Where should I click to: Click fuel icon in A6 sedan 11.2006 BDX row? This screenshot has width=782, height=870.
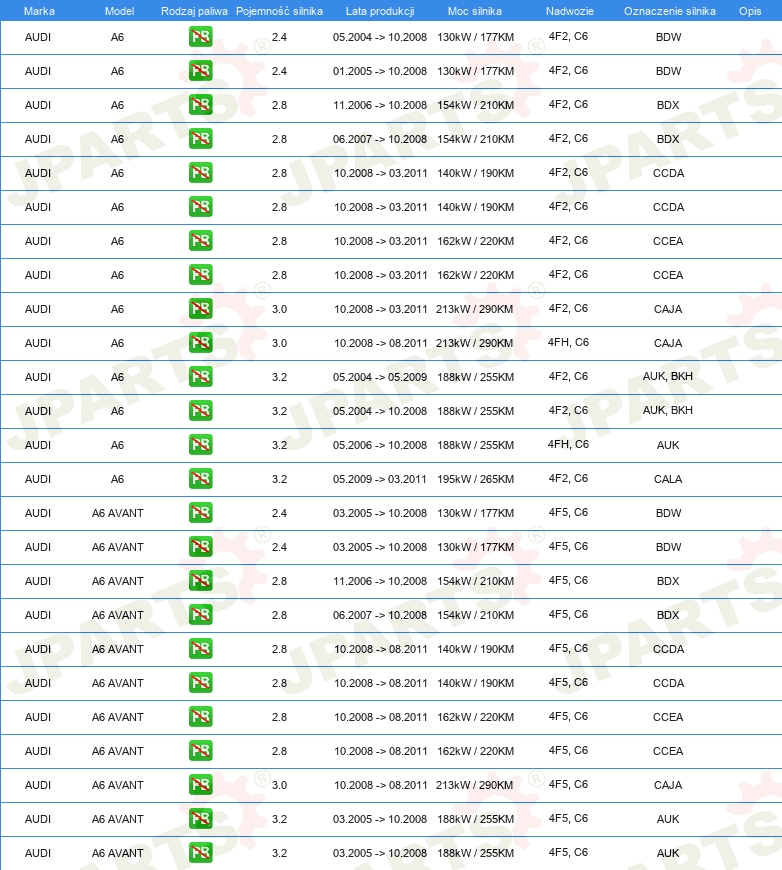pos(200,105)
